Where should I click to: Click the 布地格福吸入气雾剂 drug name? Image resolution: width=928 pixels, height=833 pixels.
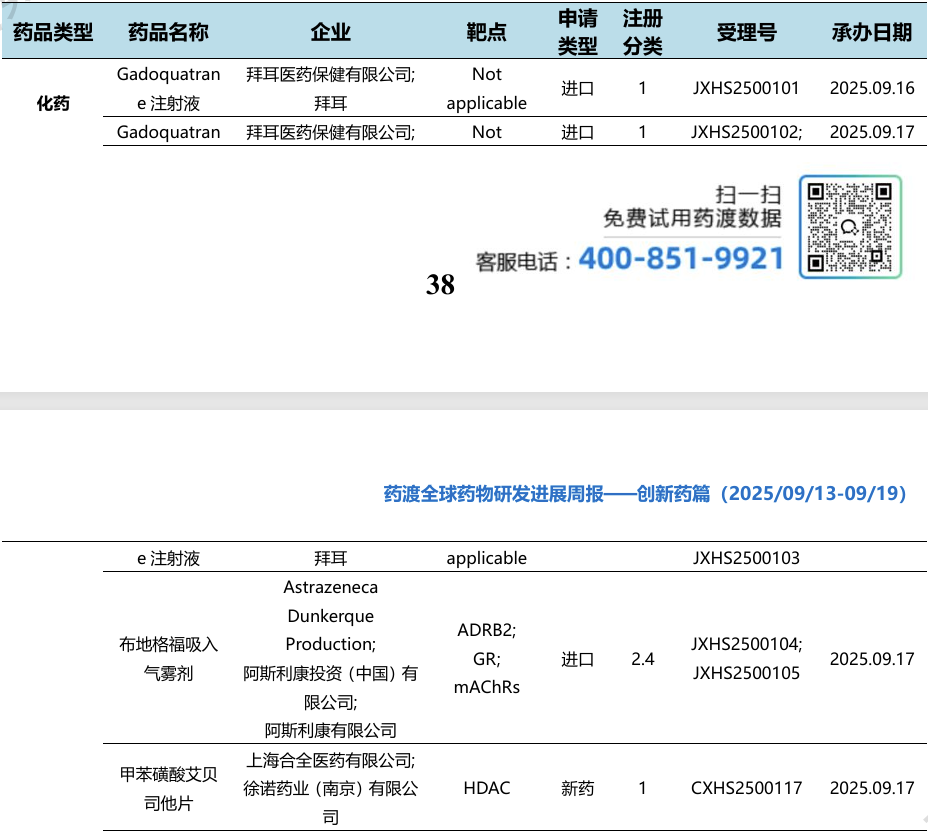(x=169, y=658)
